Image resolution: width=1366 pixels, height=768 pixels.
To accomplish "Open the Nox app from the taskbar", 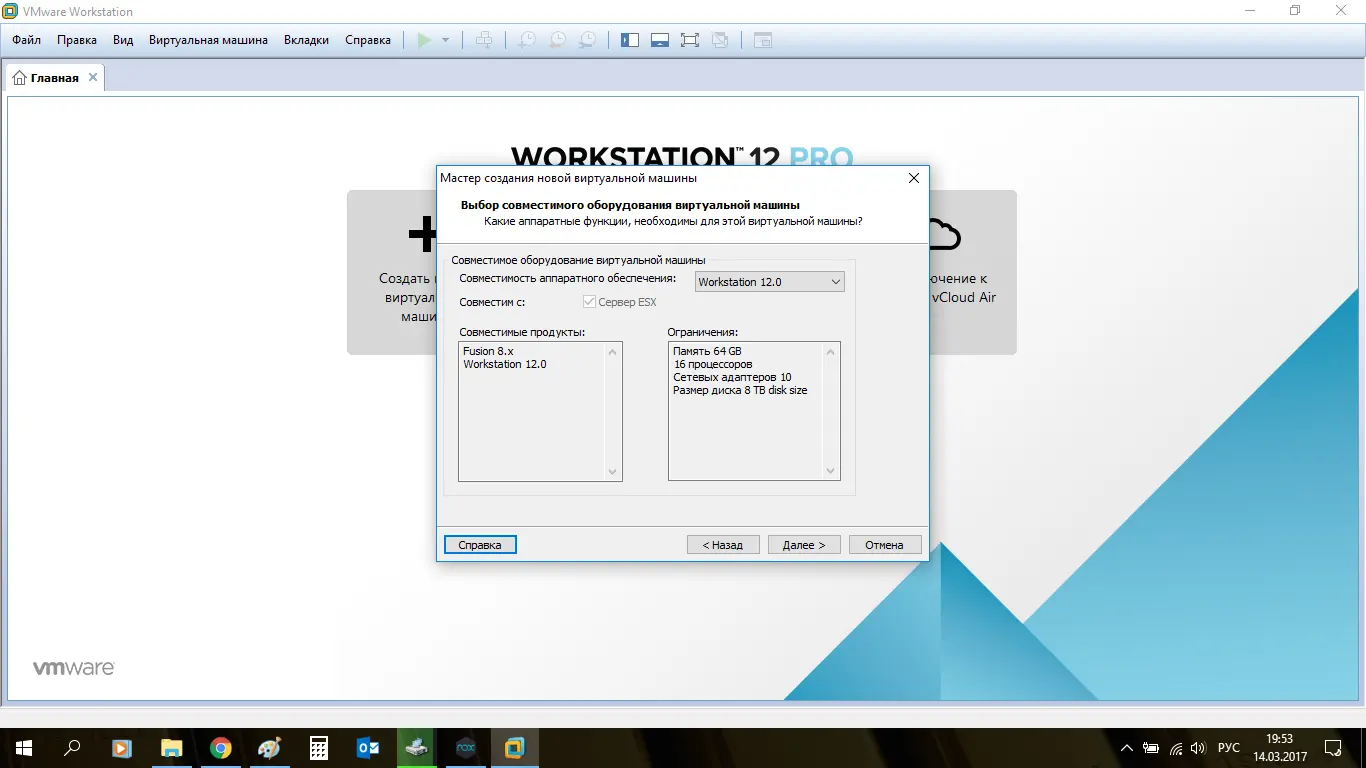I will pyautogui.click(x=466, y=747).
